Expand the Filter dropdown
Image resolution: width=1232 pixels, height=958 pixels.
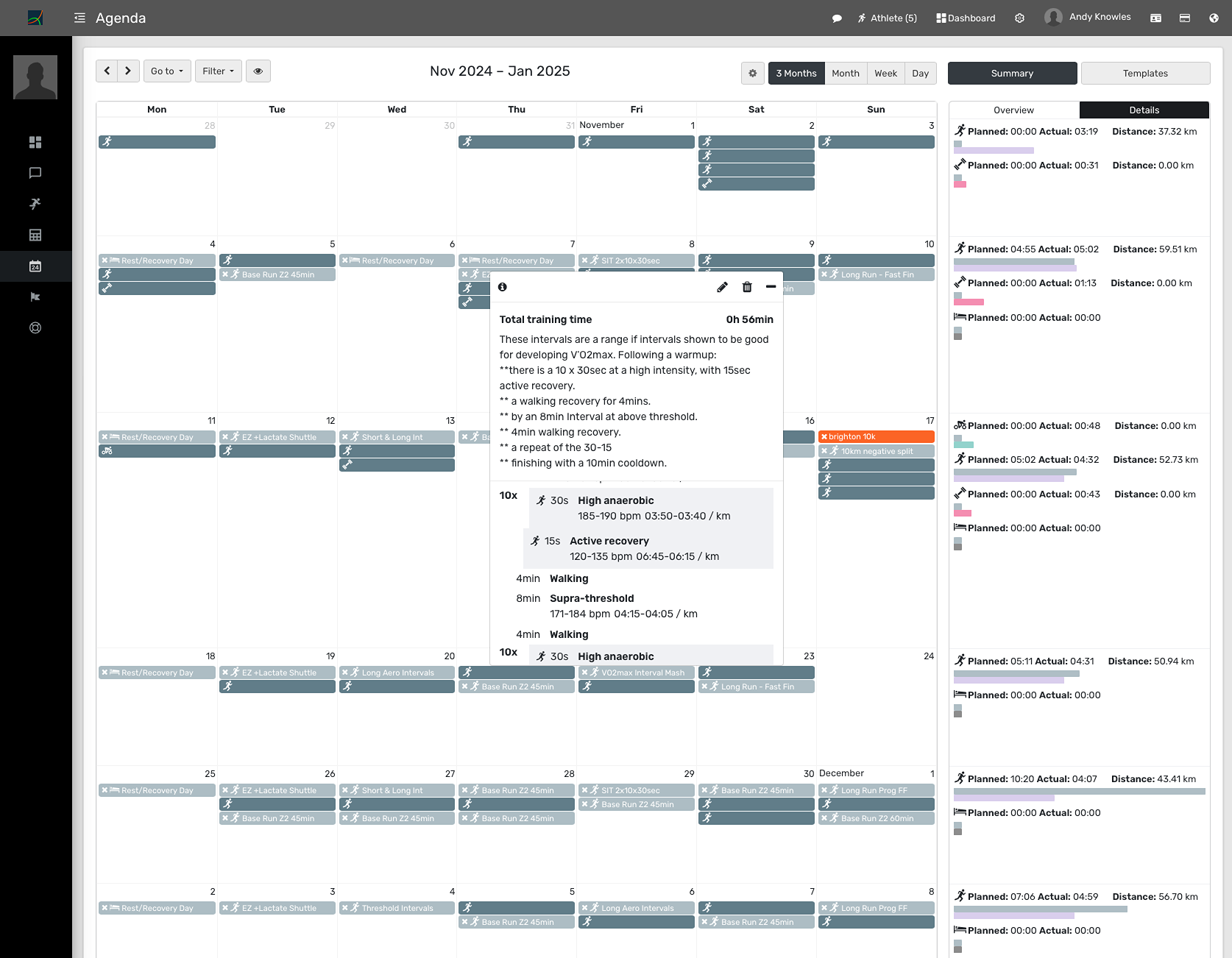pyautogui.click(x=218, y=71)
